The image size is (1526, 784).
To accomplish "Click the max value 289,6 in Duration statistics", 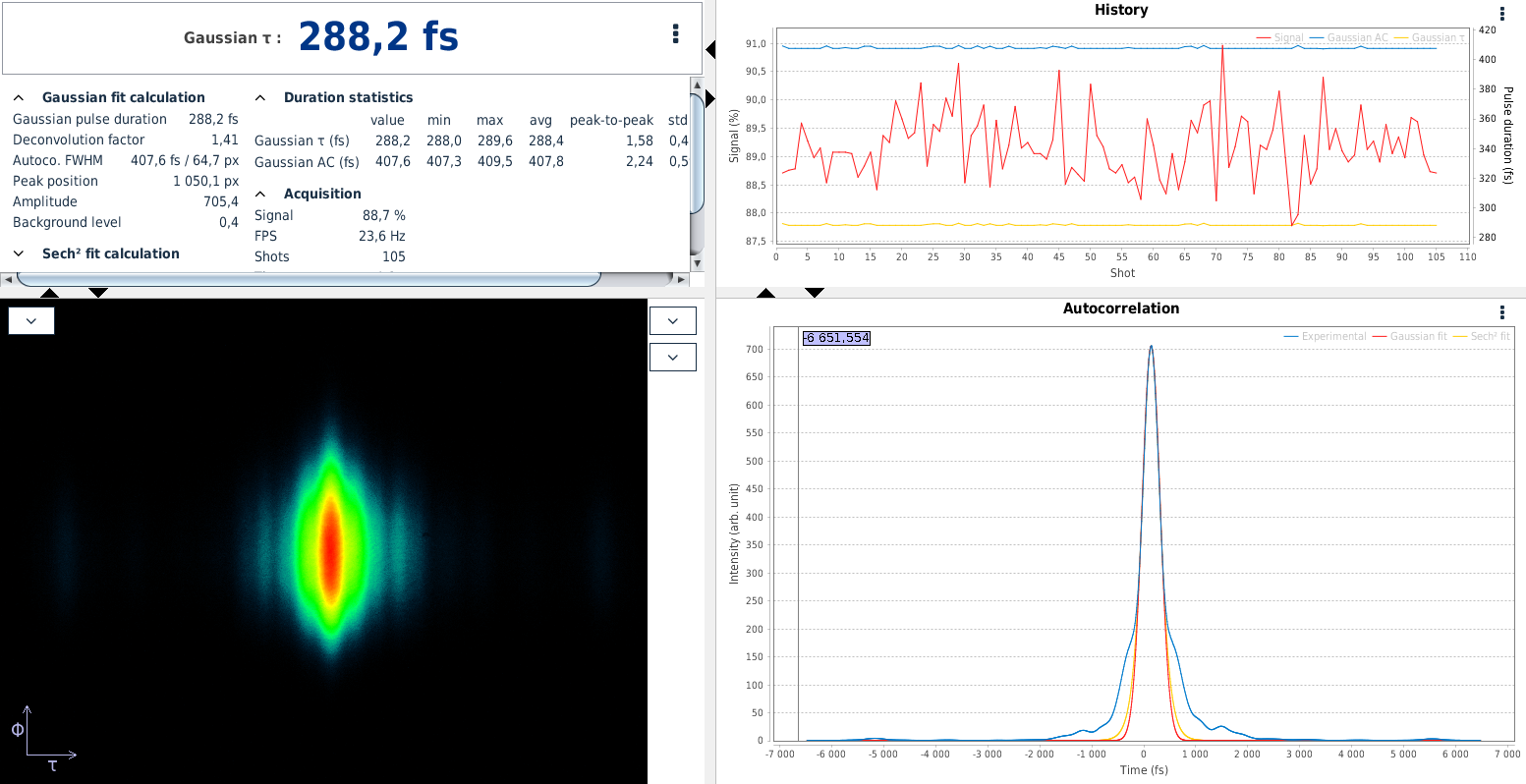I will point(495,140).
